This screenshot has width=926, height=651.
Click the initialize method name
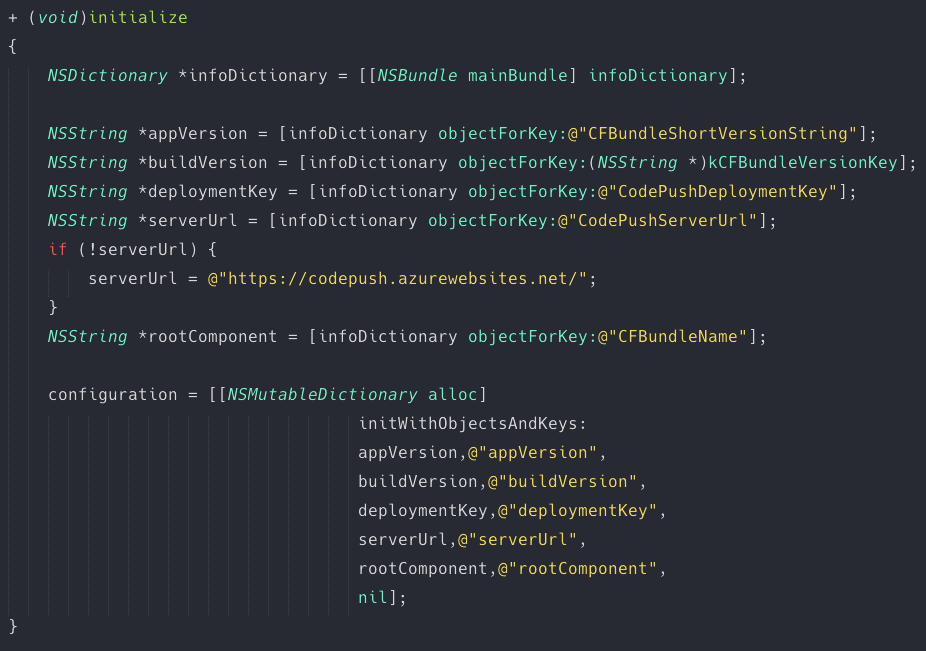tap(138, 18)
